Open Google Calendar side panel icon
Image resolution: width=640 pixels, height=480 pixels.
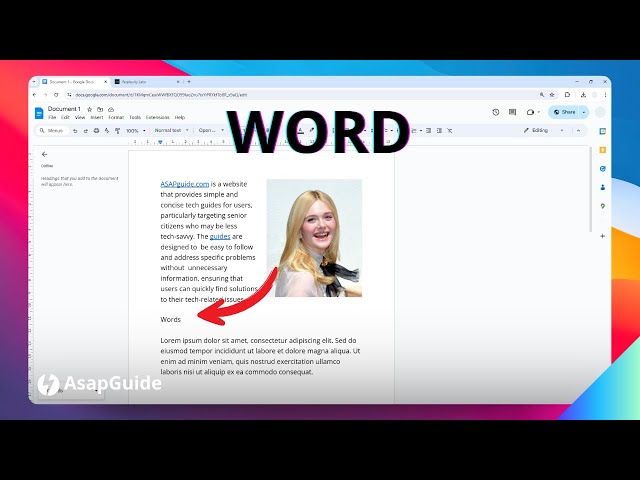pyautogui.click(x=602, y=131)
